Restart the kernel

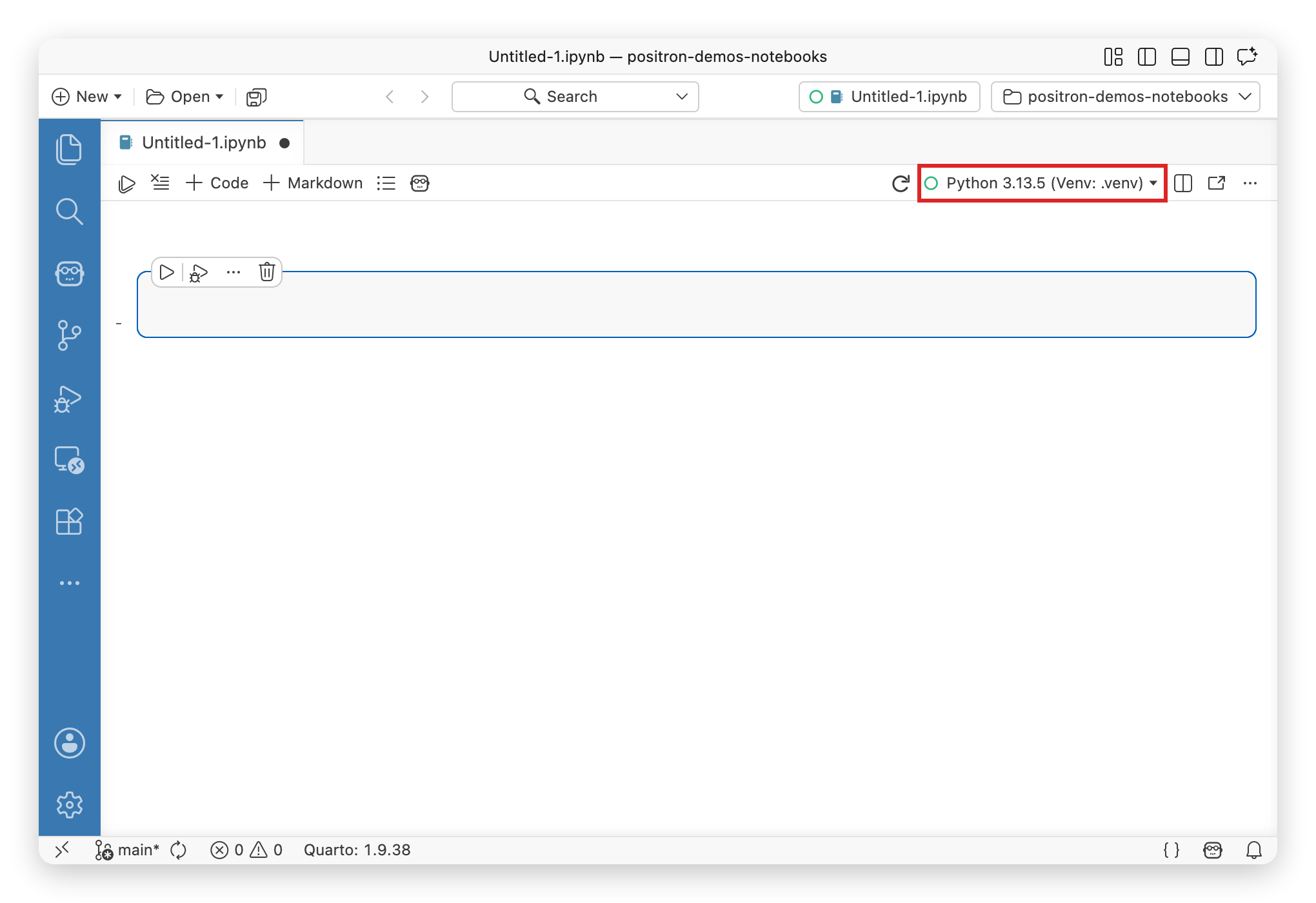[901, 183]
